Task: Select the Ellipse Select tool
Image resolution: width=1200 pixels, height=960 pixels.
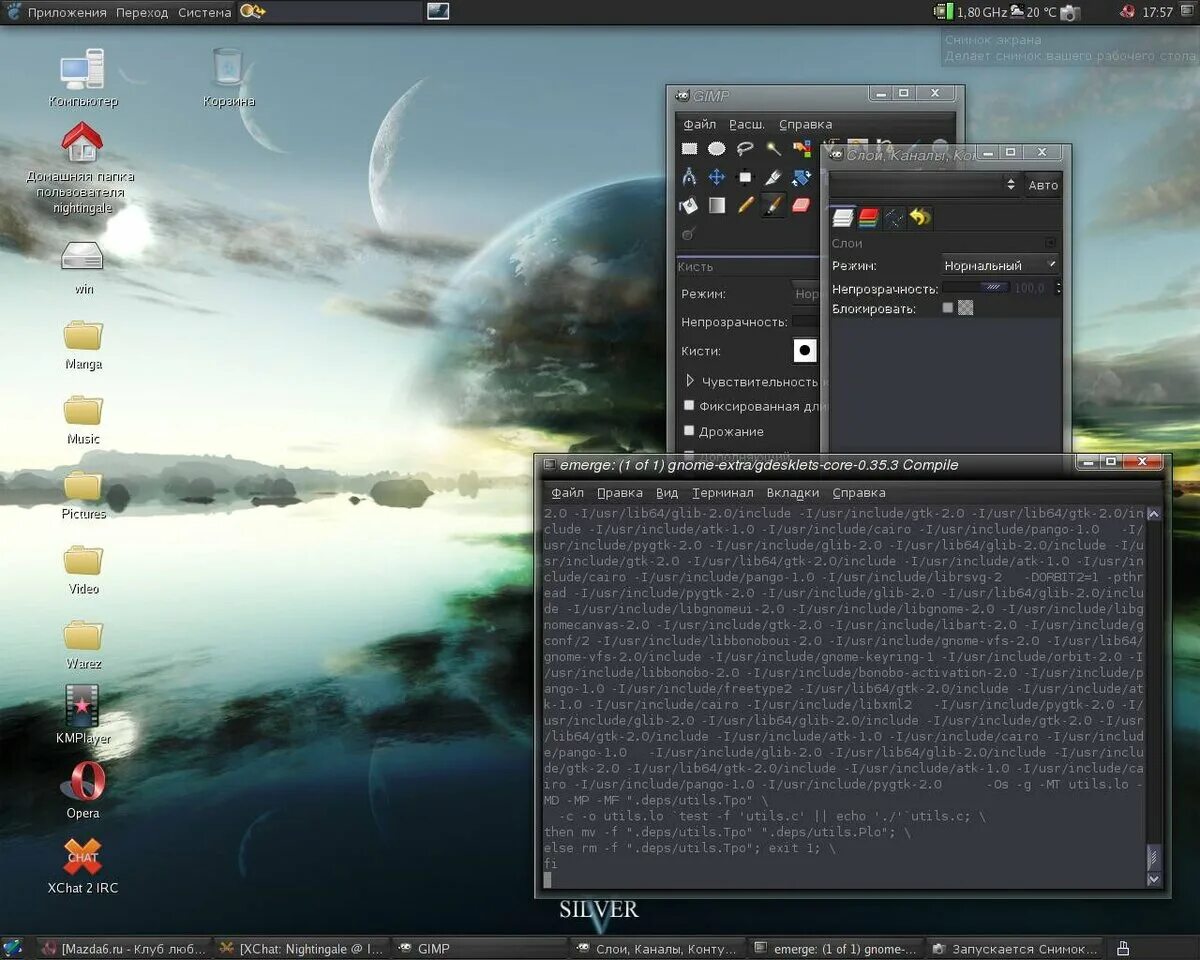Action: click(x=717, y=149)
